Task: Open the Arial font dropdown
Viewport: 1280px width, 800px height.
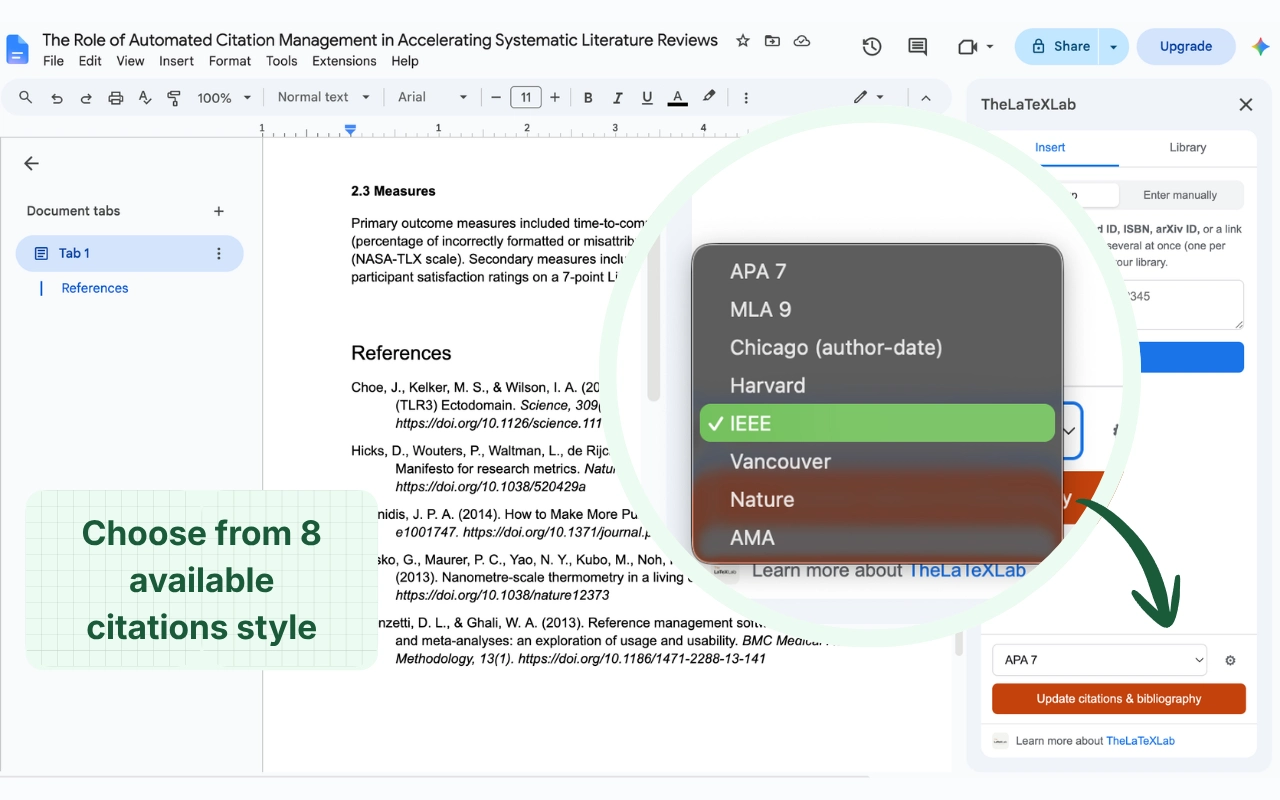Action: click(432, 97)
